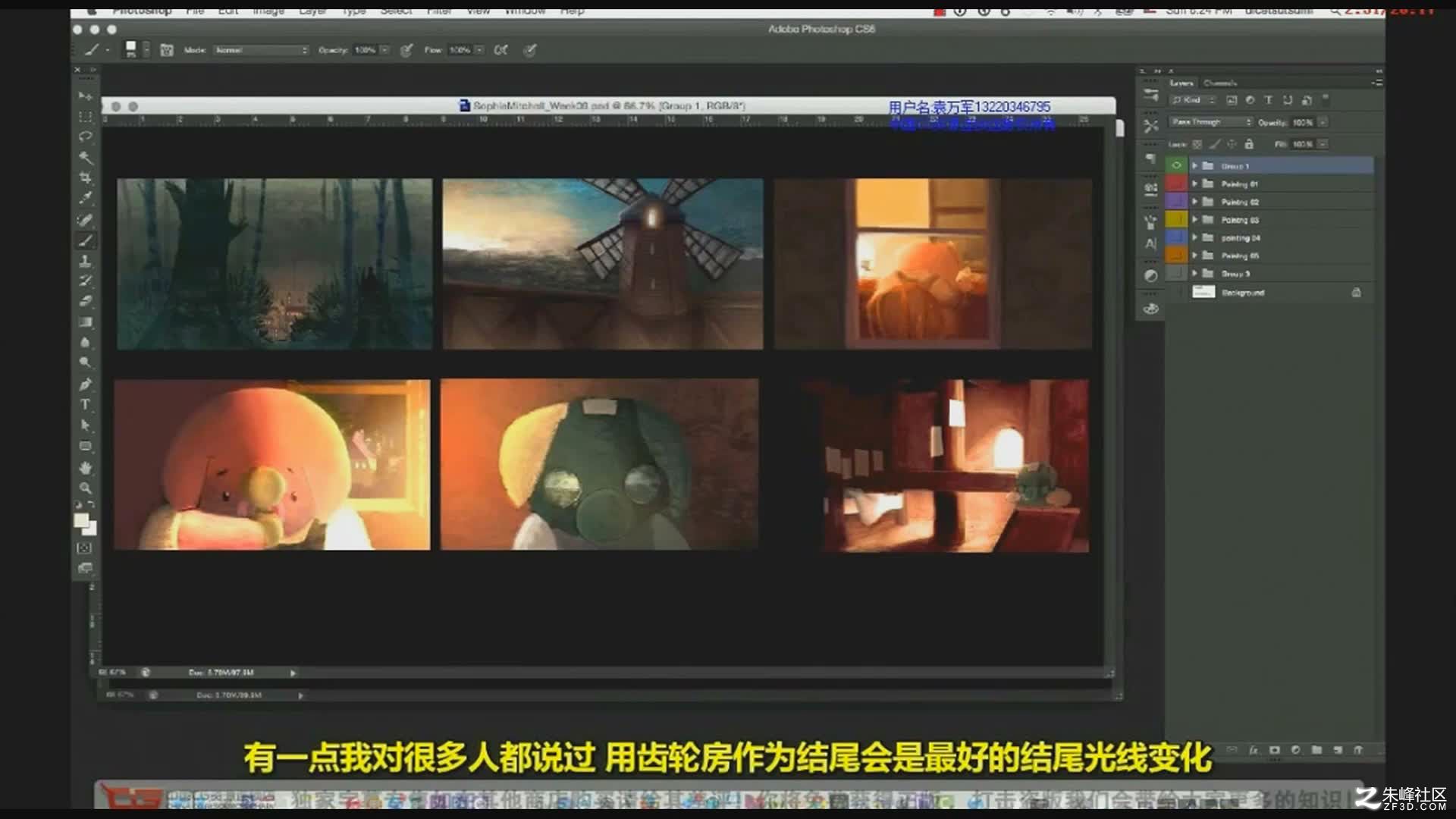
Task: Select the Brush tool in toolbox
Action: [85, 240]
